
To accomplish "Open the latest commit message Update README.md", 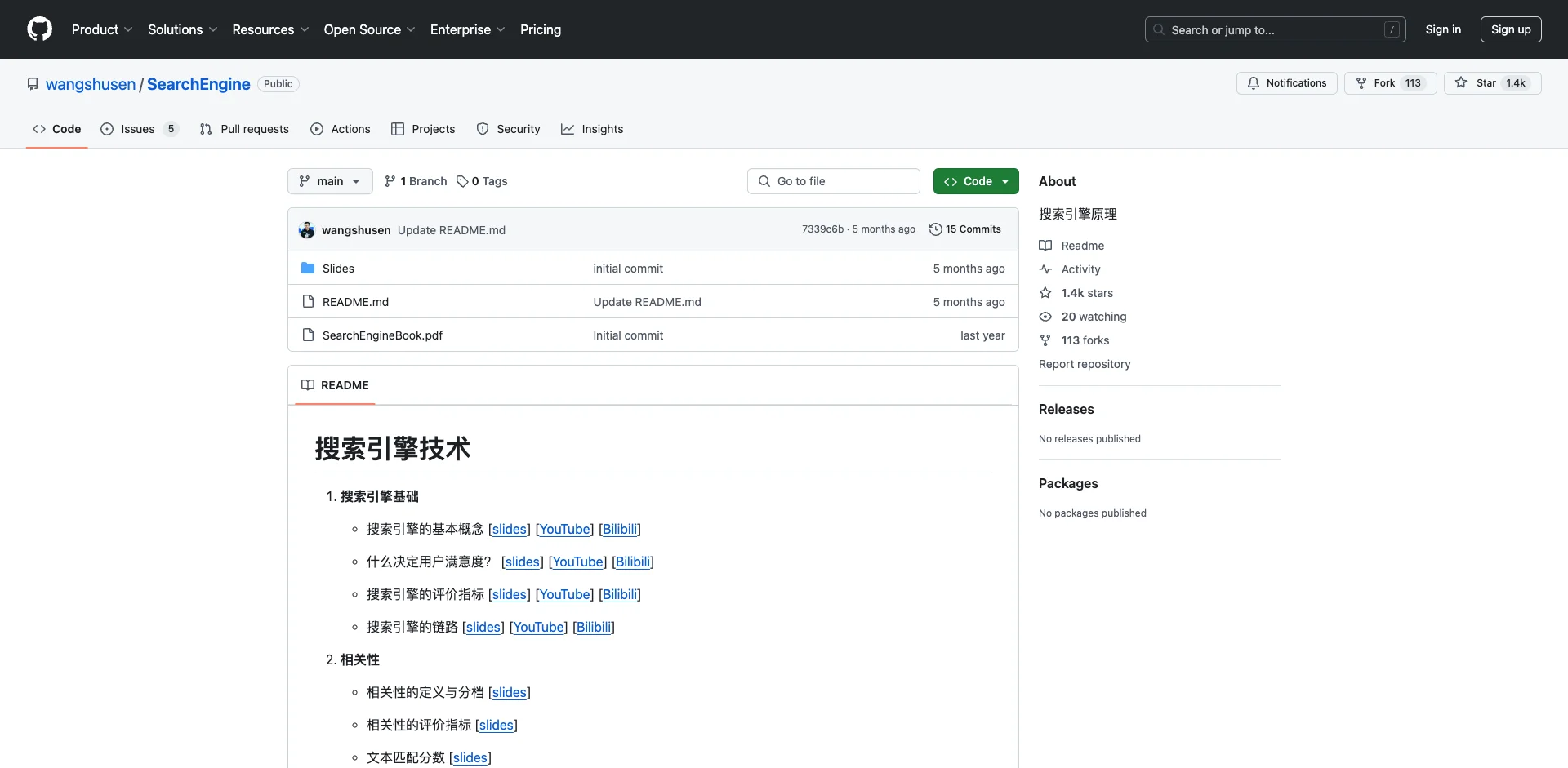I will pos(452,230).
